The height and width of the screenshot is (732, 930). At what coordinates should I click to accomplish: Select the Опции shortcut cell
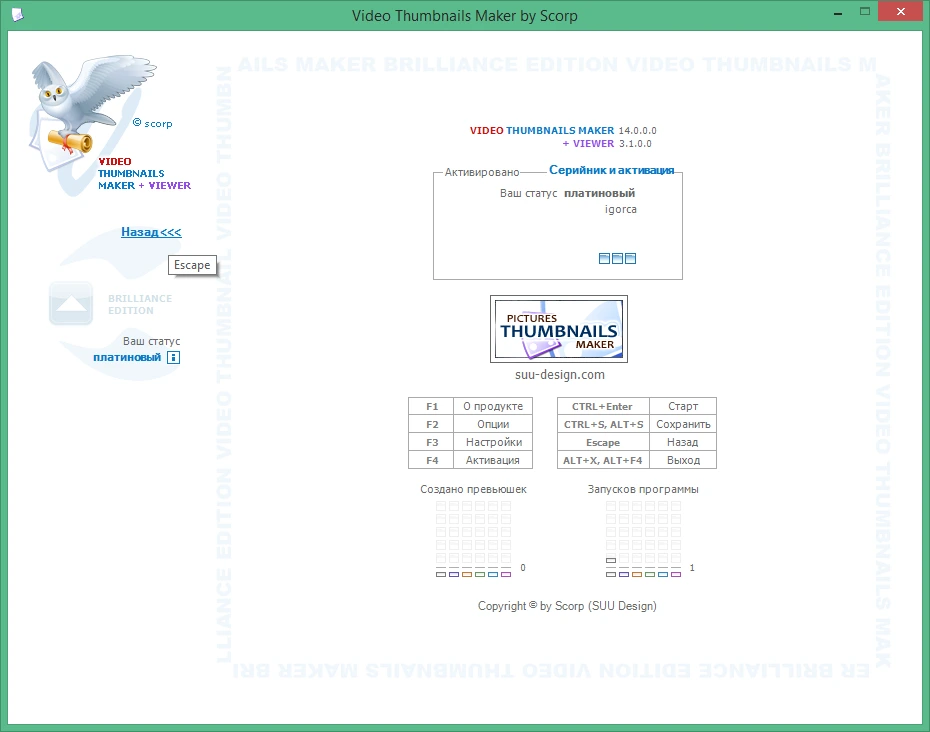click(493, 424)
